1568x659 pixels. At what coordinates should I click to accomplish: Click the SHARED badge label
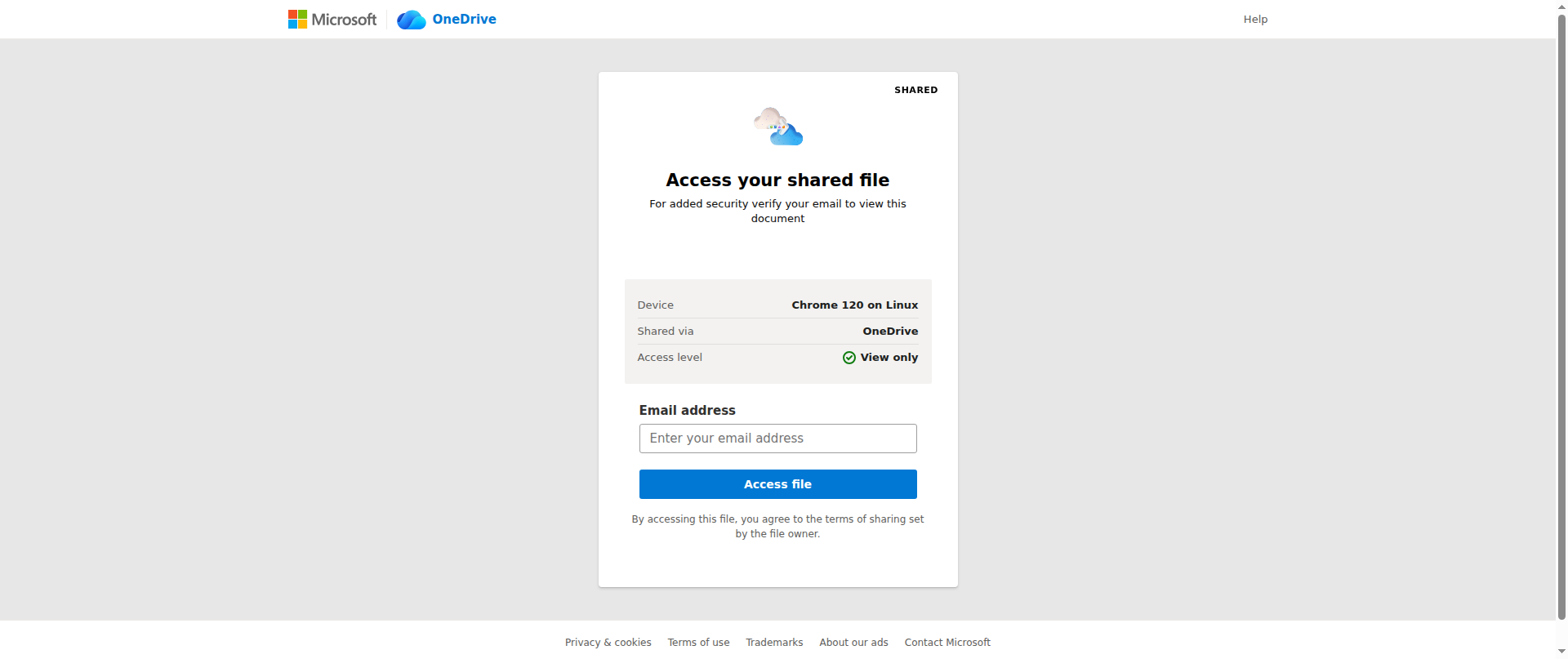[x=915, y=90]
